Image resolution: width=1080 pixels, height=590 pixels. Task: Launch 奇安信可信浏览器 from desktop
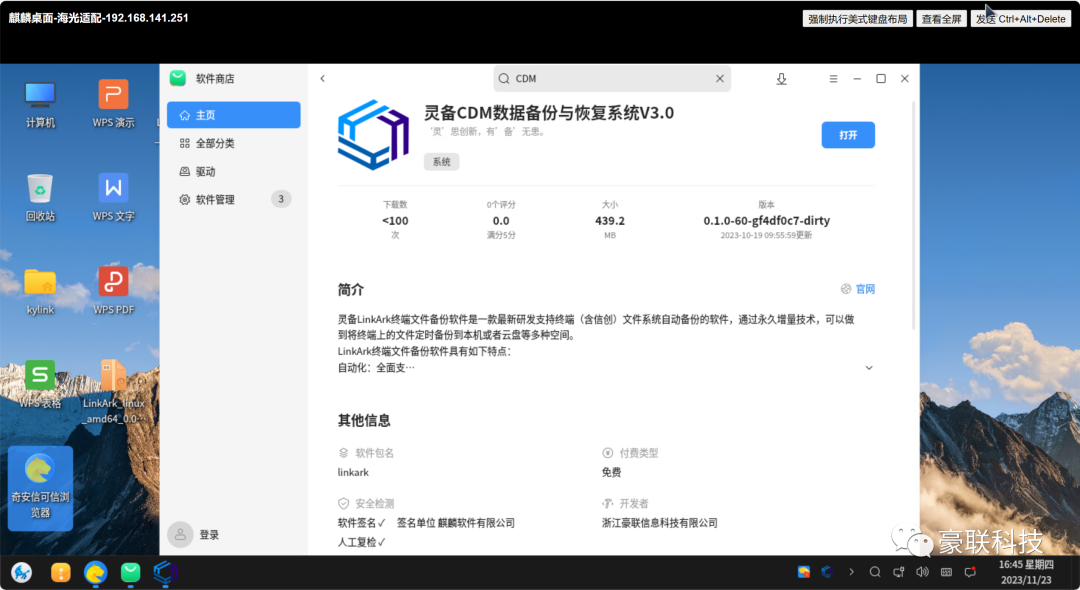coord(40,487)
